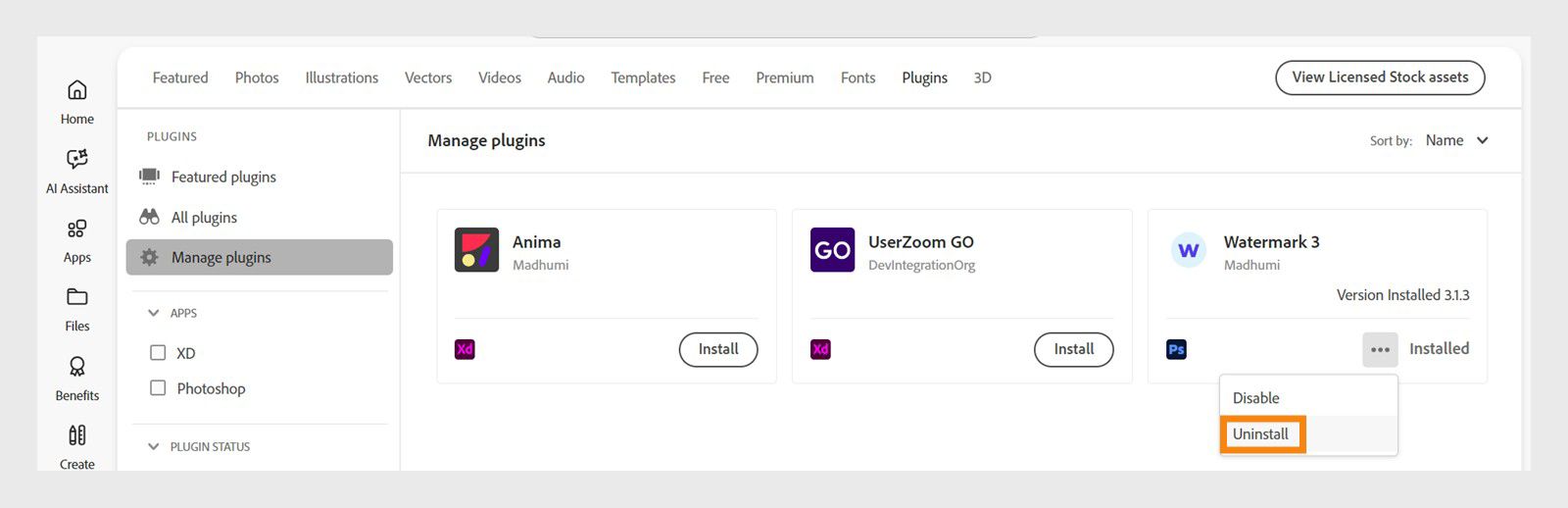Viewport: 1568px width, 508px height.
Task: Click the Featured plugins icon
Action: (x=149, y=177)
